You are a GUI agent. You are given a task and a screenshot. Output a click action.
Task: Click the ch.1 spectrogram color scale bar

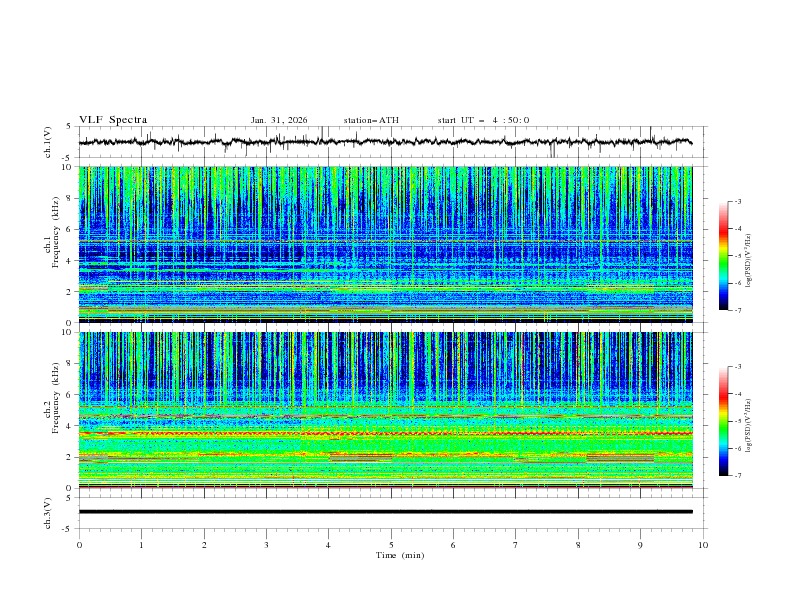point(724,256)
